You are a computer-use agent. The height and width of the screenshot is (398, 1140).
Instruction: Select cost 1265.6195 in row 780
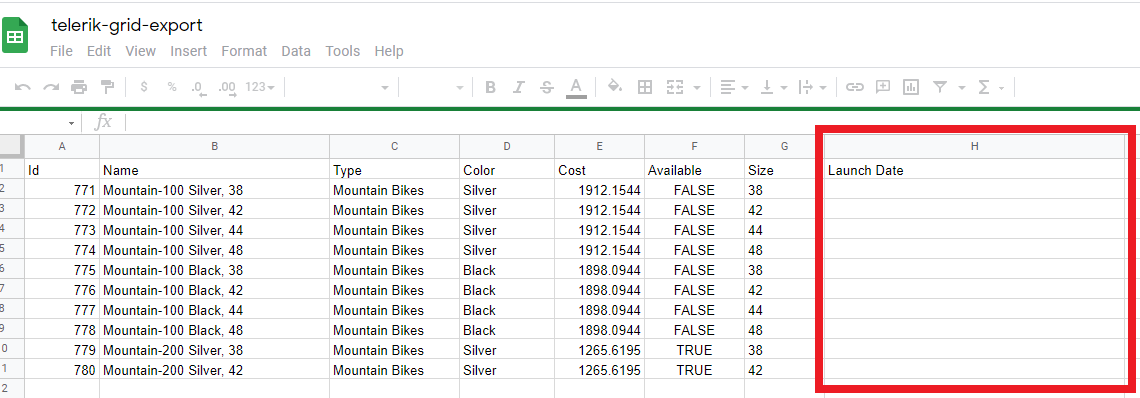(x=599, y=370)
